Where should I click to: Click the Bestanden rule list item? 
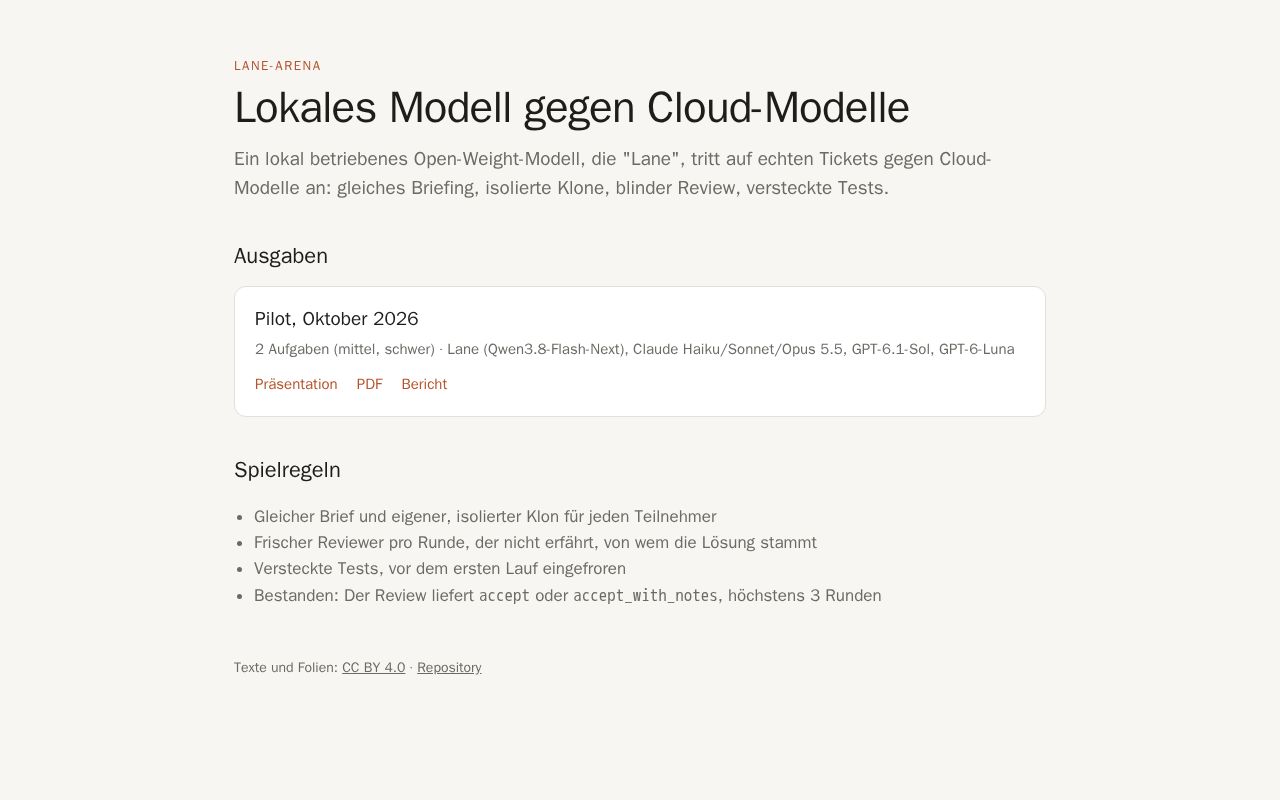(x=567, y=596)
